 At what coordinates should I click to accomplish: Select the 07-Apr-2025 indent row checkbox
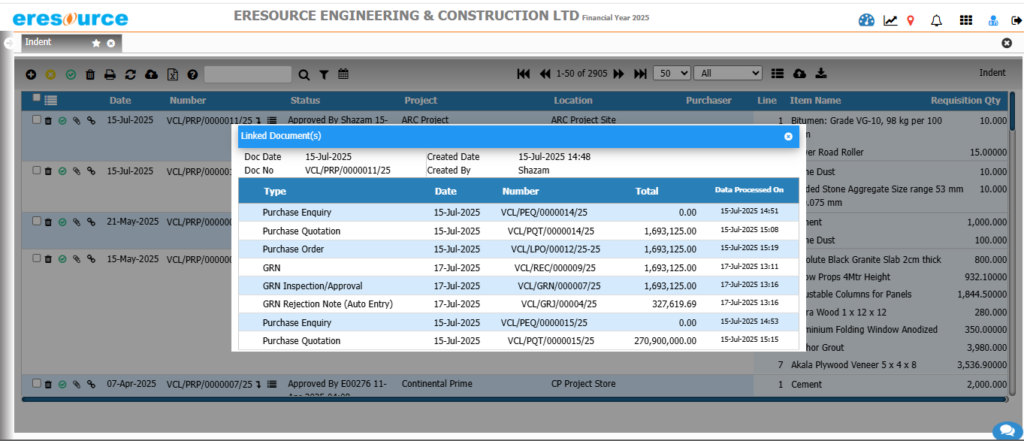point(37,383)
